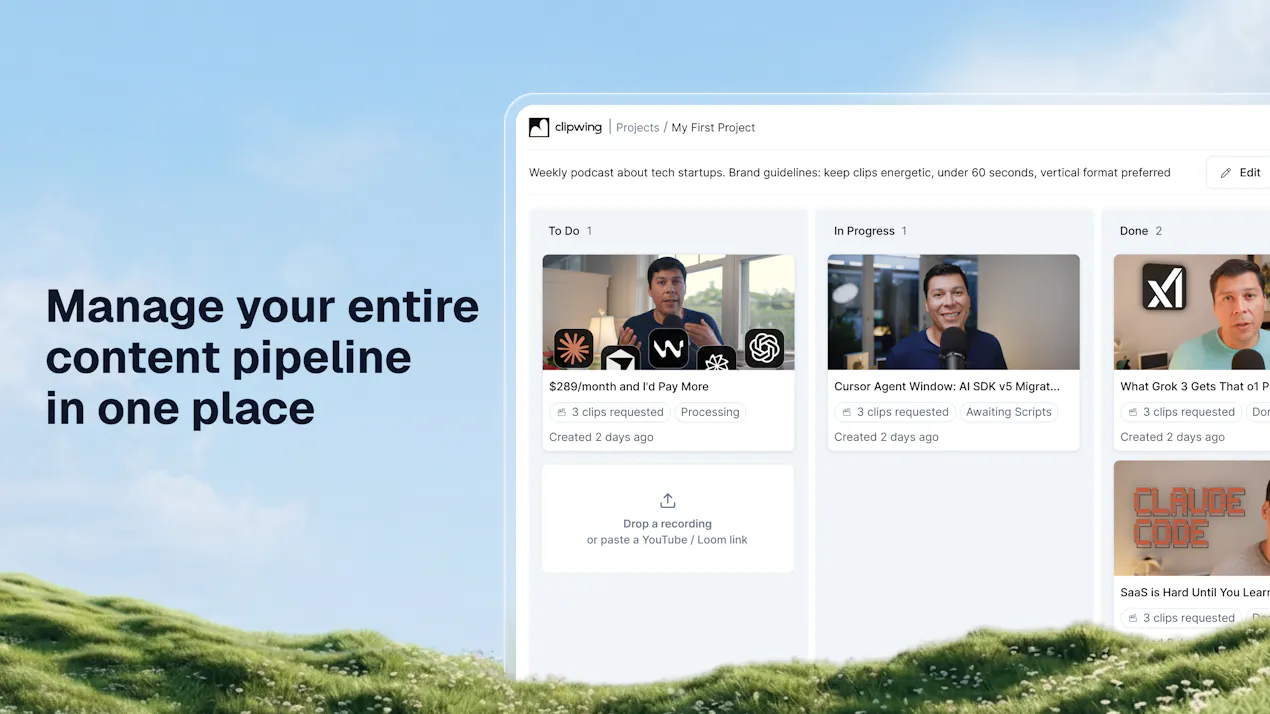The width and height of the screenshot is (1270, 714).
Task: Click the W logo icon on first thumbnail
Action: (x=668, y=348)
